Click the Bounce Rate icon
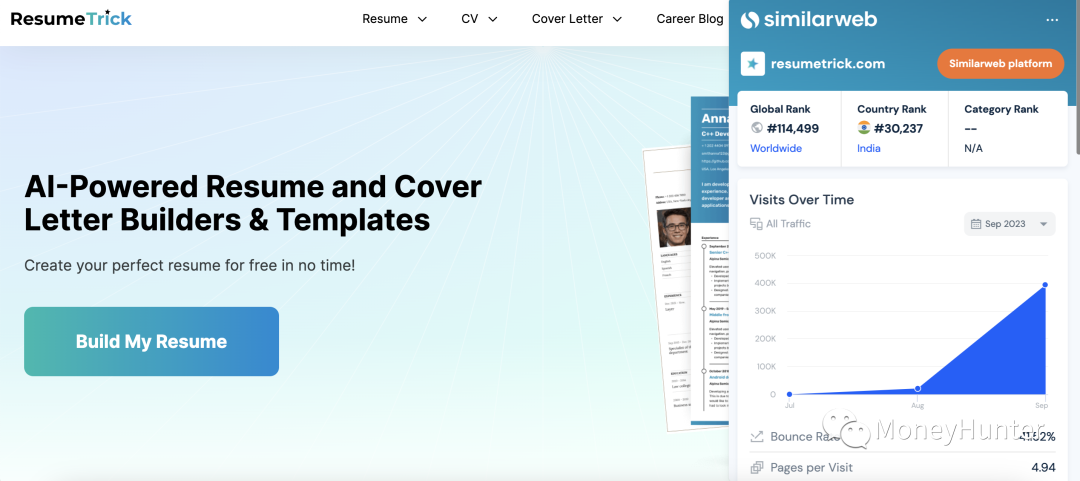The image size is (1080, 481). point(756,436)
